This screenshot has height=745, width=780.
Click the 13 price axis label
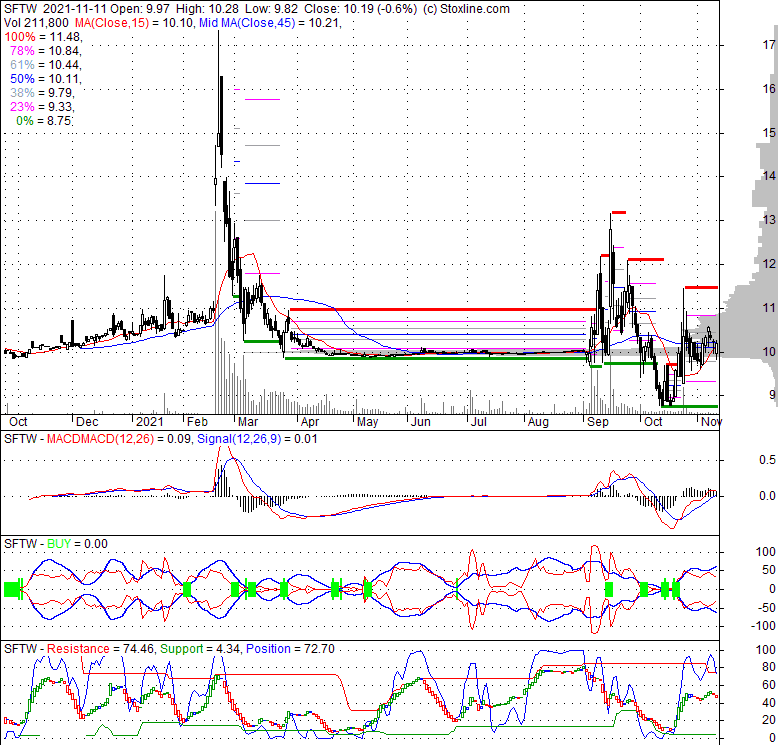[x=769, y=220]
